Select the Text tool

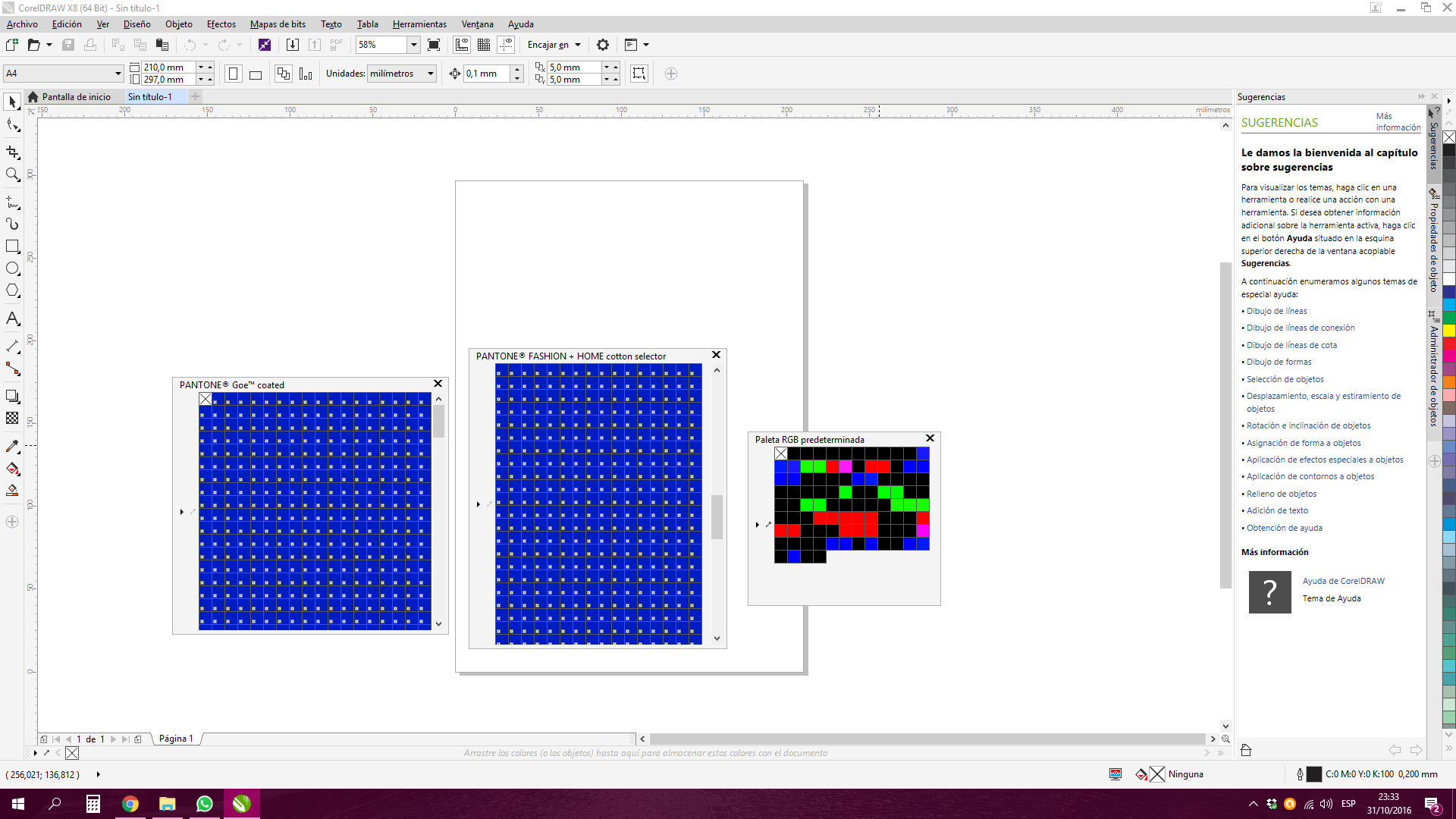pos(12,318)
